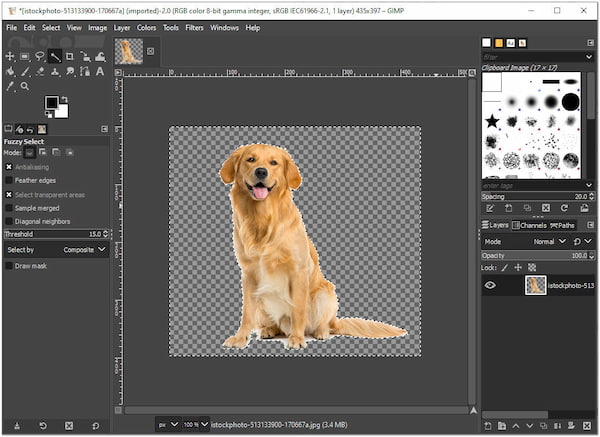The width and height of the screenshot is (600, 437).
Task: Select the Text tool
Action: (x=100, y=72)
